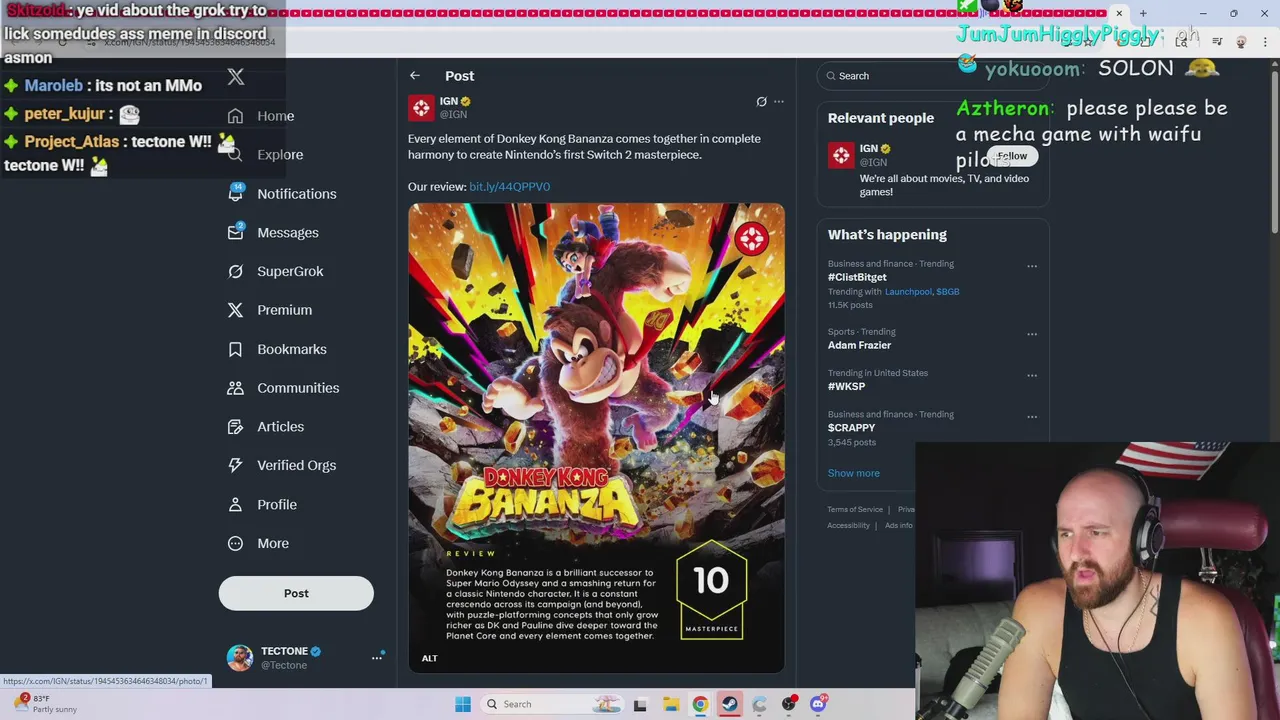Open the Donkey Kong Bananza review image

(x=596, y=438)
